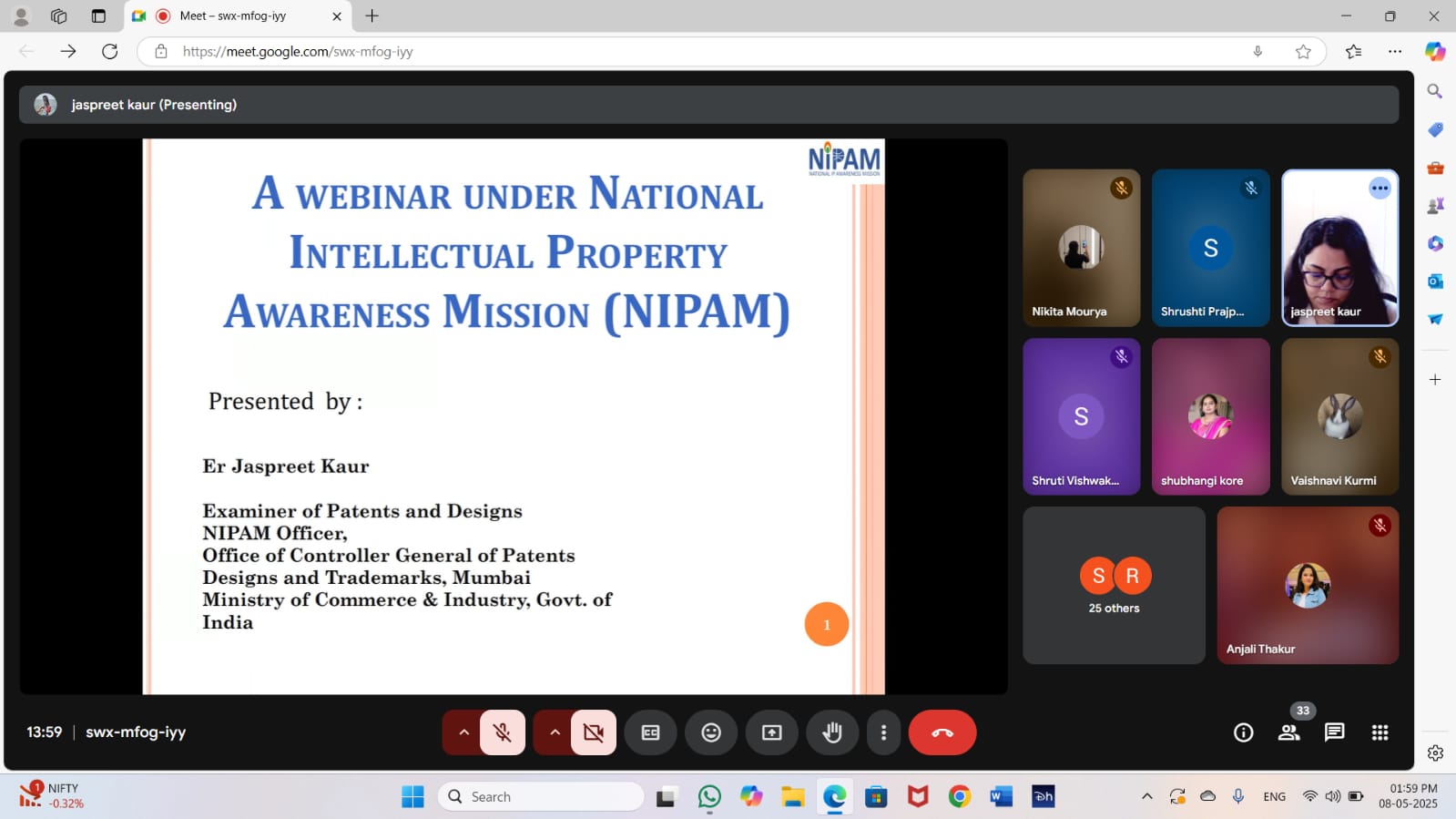Image resolution: width=1456 pixels, height=819 pixels.
Task: Click jaspreet kaur (Presenting) banner
Action: click(708, 105)
